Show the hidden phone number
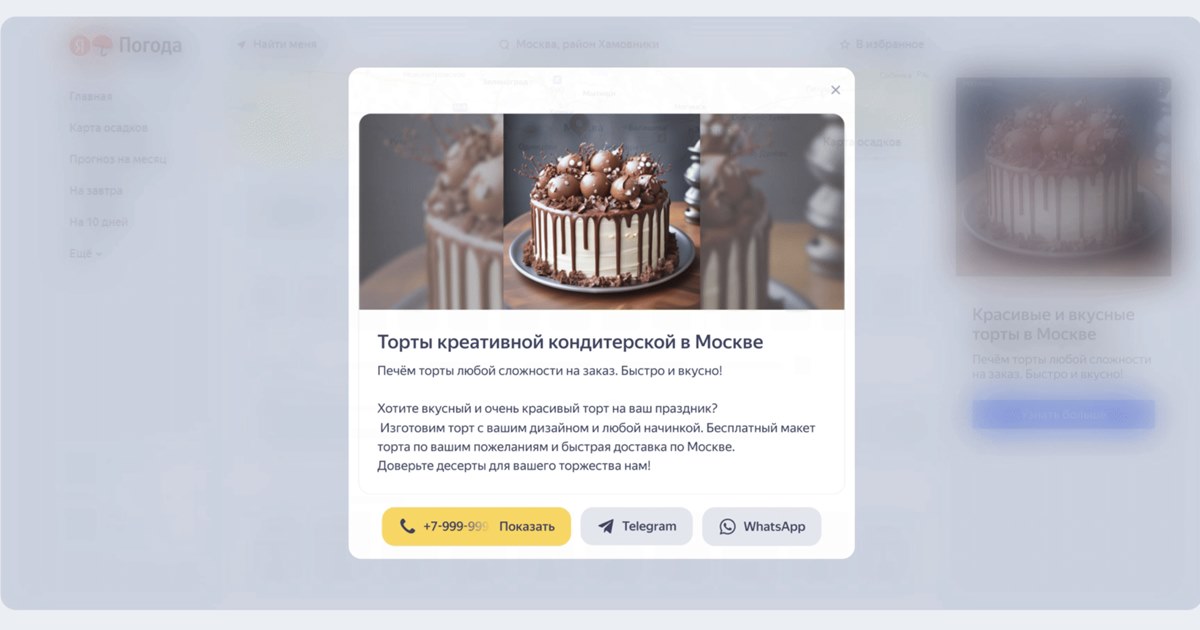 tap(476, 526)
